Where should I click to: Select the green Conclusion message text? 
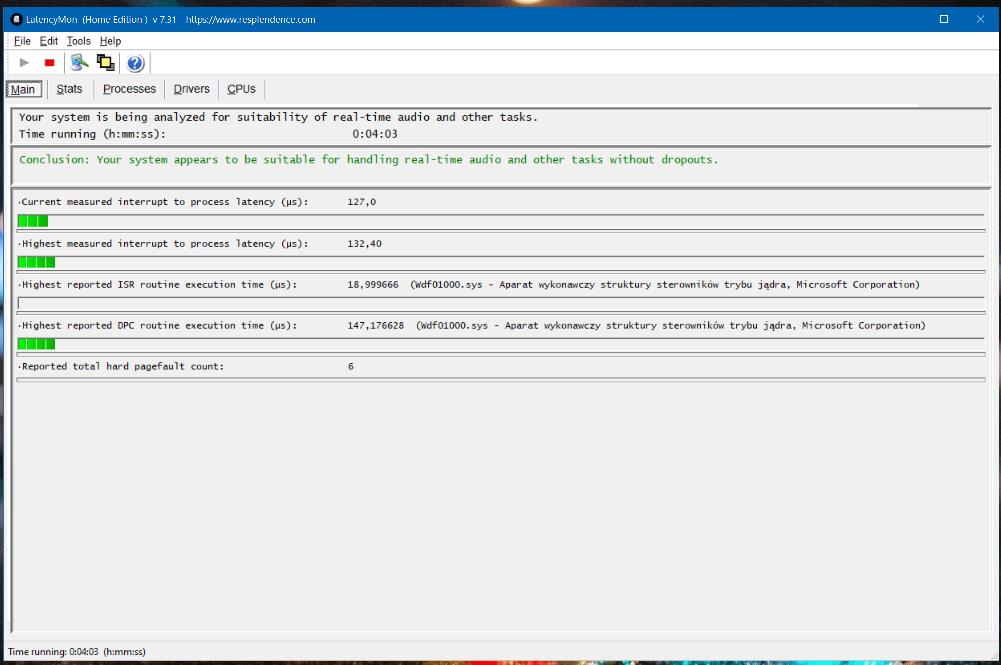click(x=368, y=160)
